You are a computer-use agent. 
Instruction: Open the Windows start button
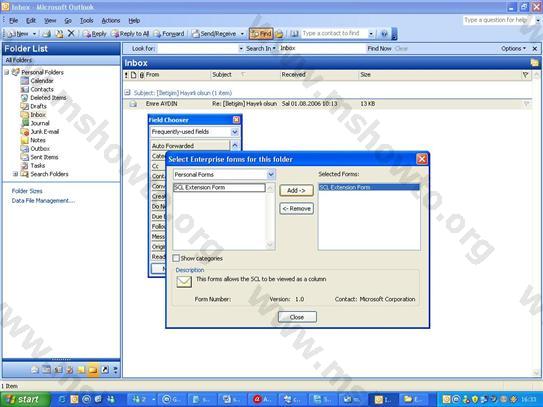25,399
